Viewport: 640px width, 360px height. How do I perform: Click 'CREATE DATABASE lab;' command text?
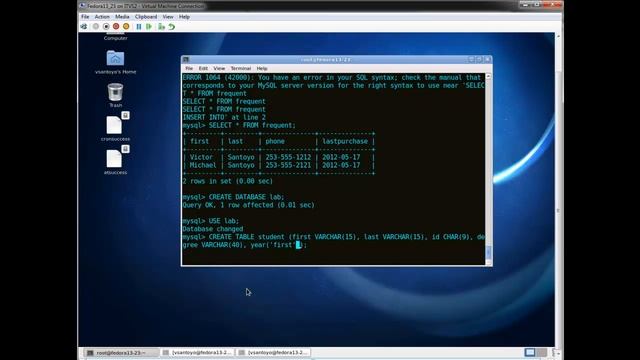point(247,197)
